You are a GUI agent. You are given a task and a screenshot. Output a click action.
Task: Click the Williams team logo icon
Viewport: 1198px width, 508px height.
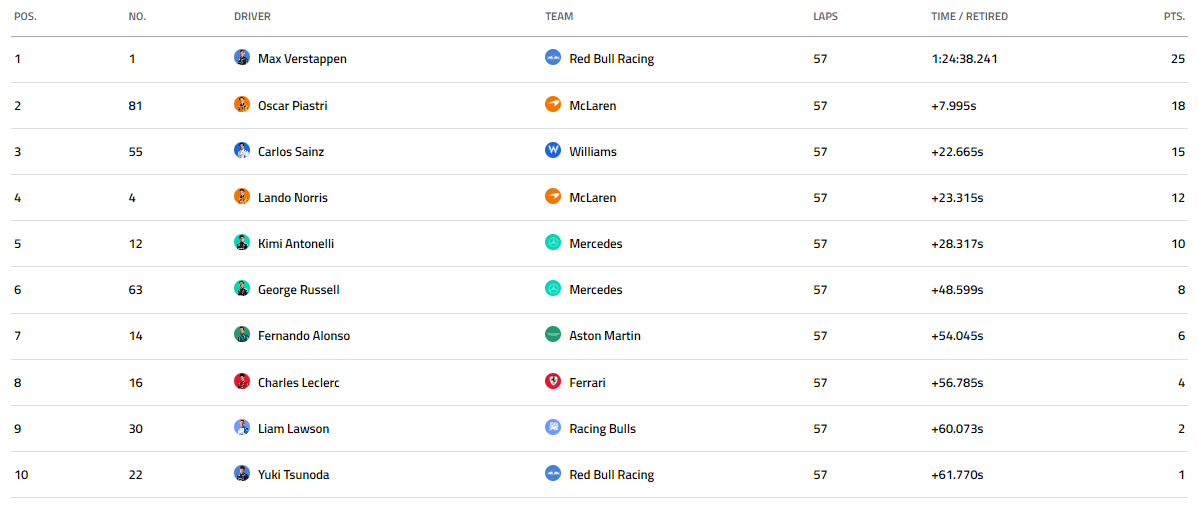click(x=553, y=150)
